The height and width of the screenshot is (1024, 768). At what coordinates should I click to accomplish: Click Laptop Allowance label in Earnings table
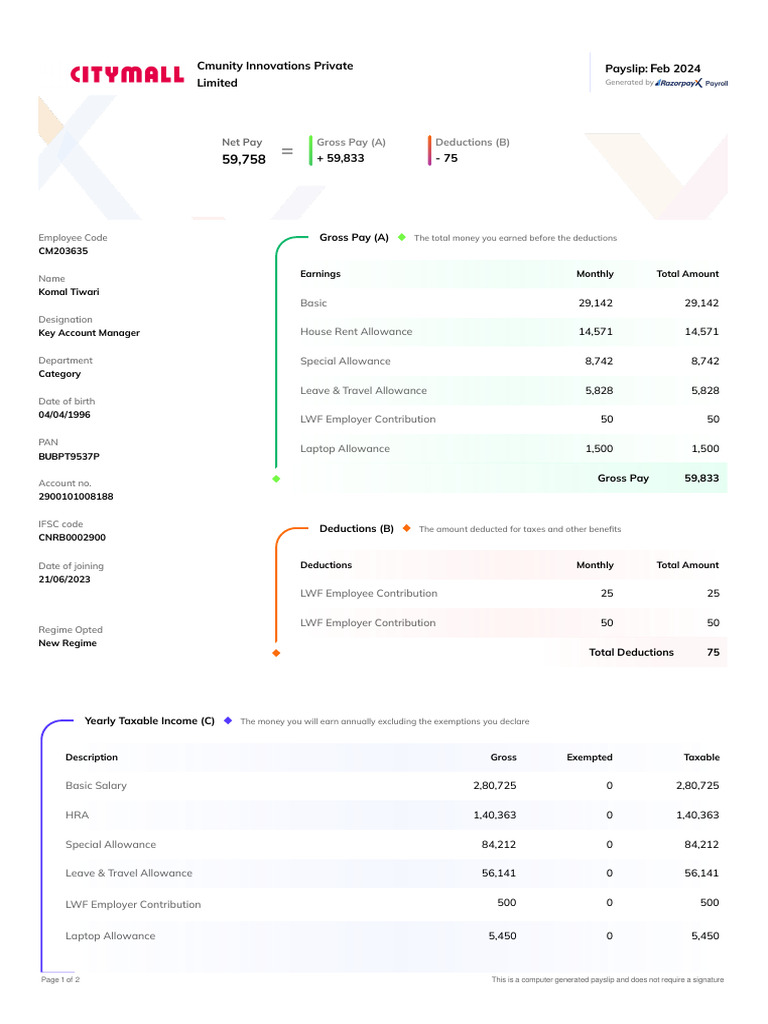click(345, 449)
